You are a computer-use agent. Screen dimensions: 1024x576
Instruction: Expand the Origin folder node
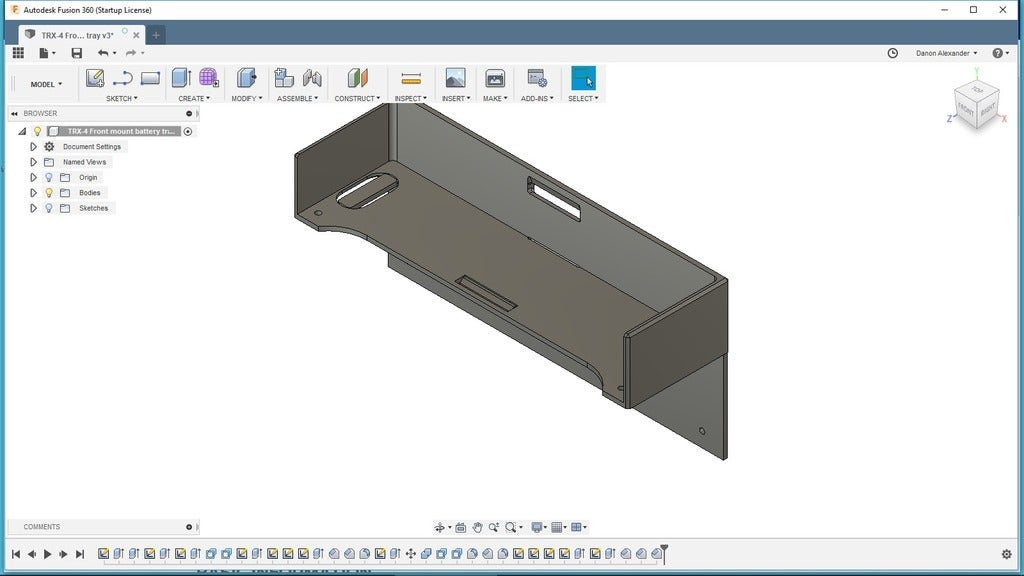(33, 178)
